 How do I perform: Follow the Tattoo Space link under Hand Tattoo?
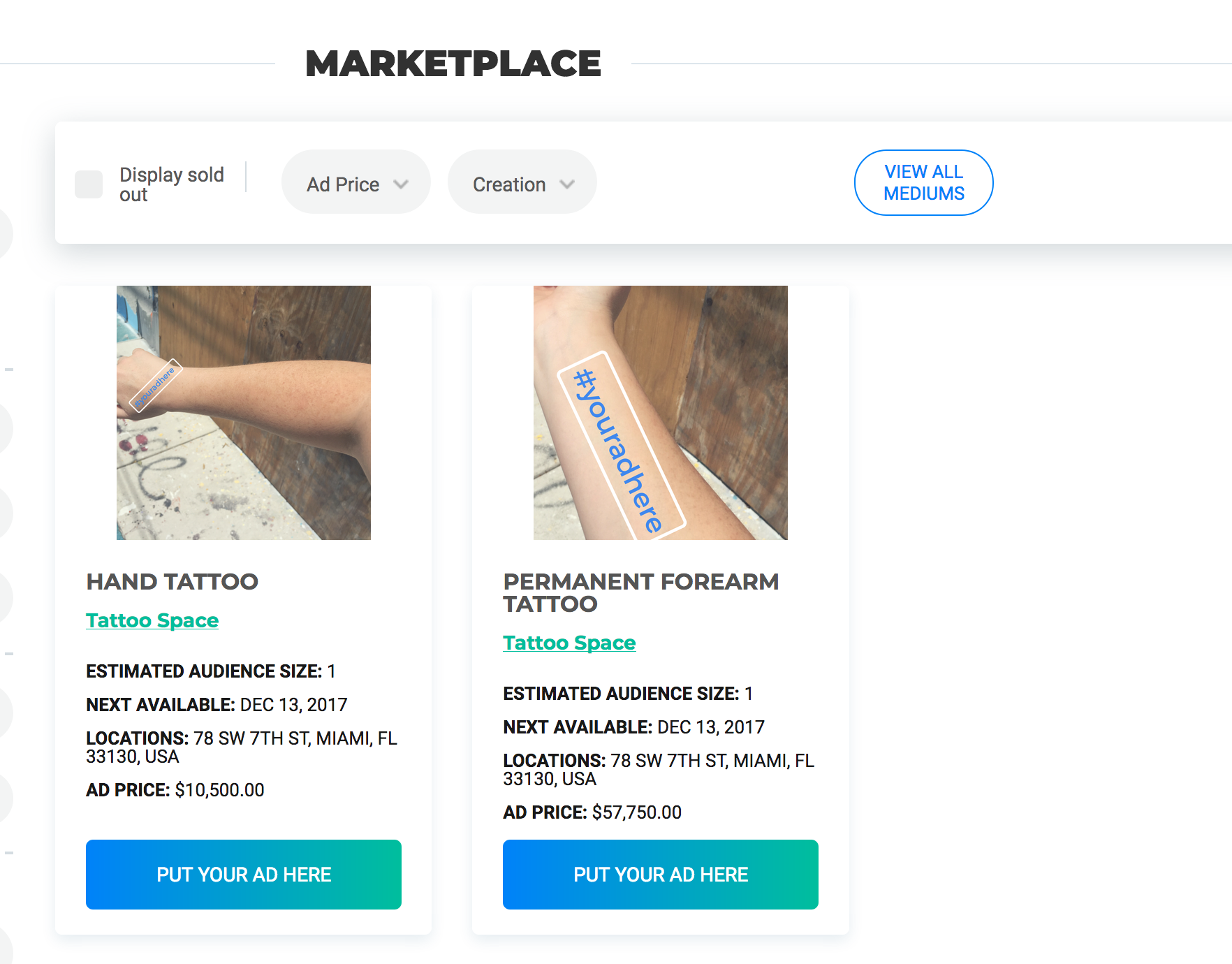152,620
